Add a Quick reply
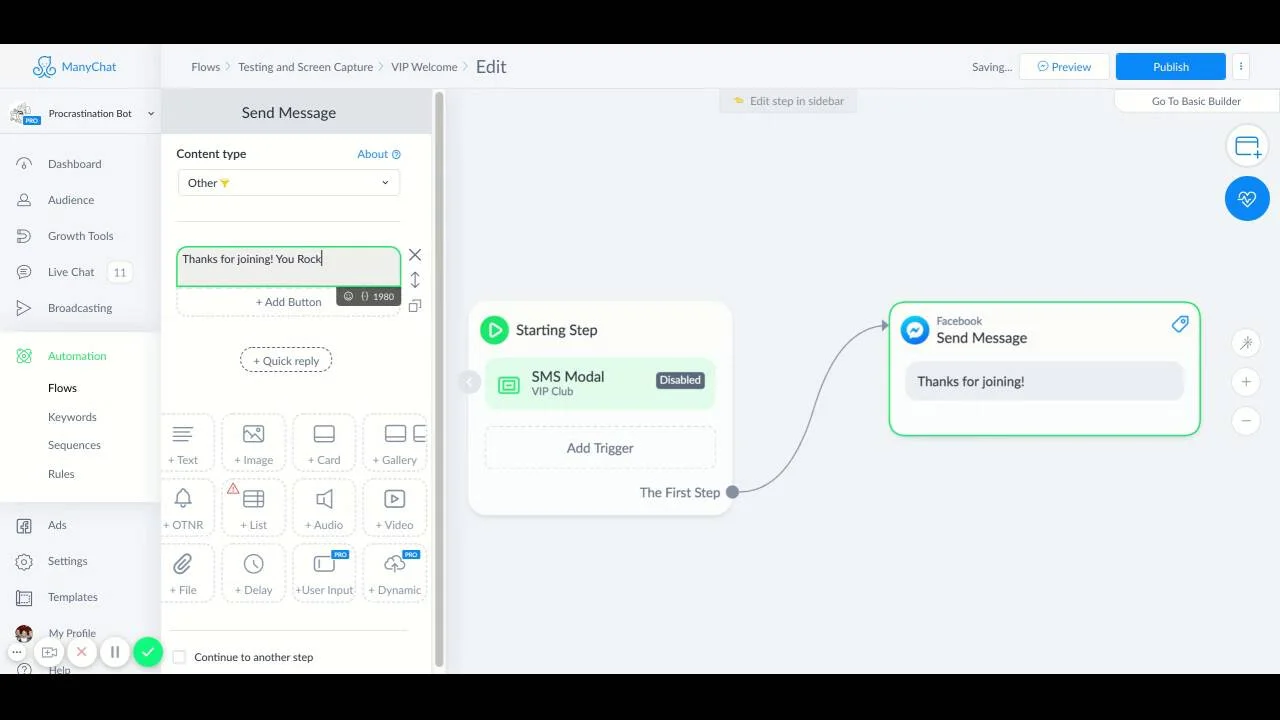Image resolution: width=1280 pixels, height=720 pixels. click(x=286, y=361)
